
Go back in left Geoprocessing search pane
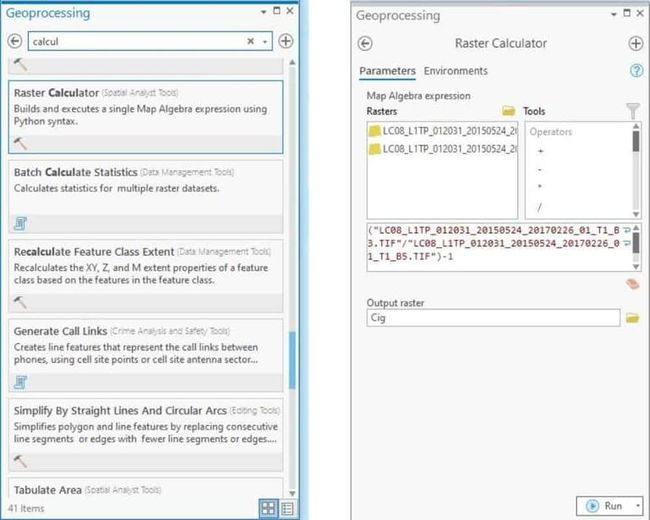click(15, 41)
